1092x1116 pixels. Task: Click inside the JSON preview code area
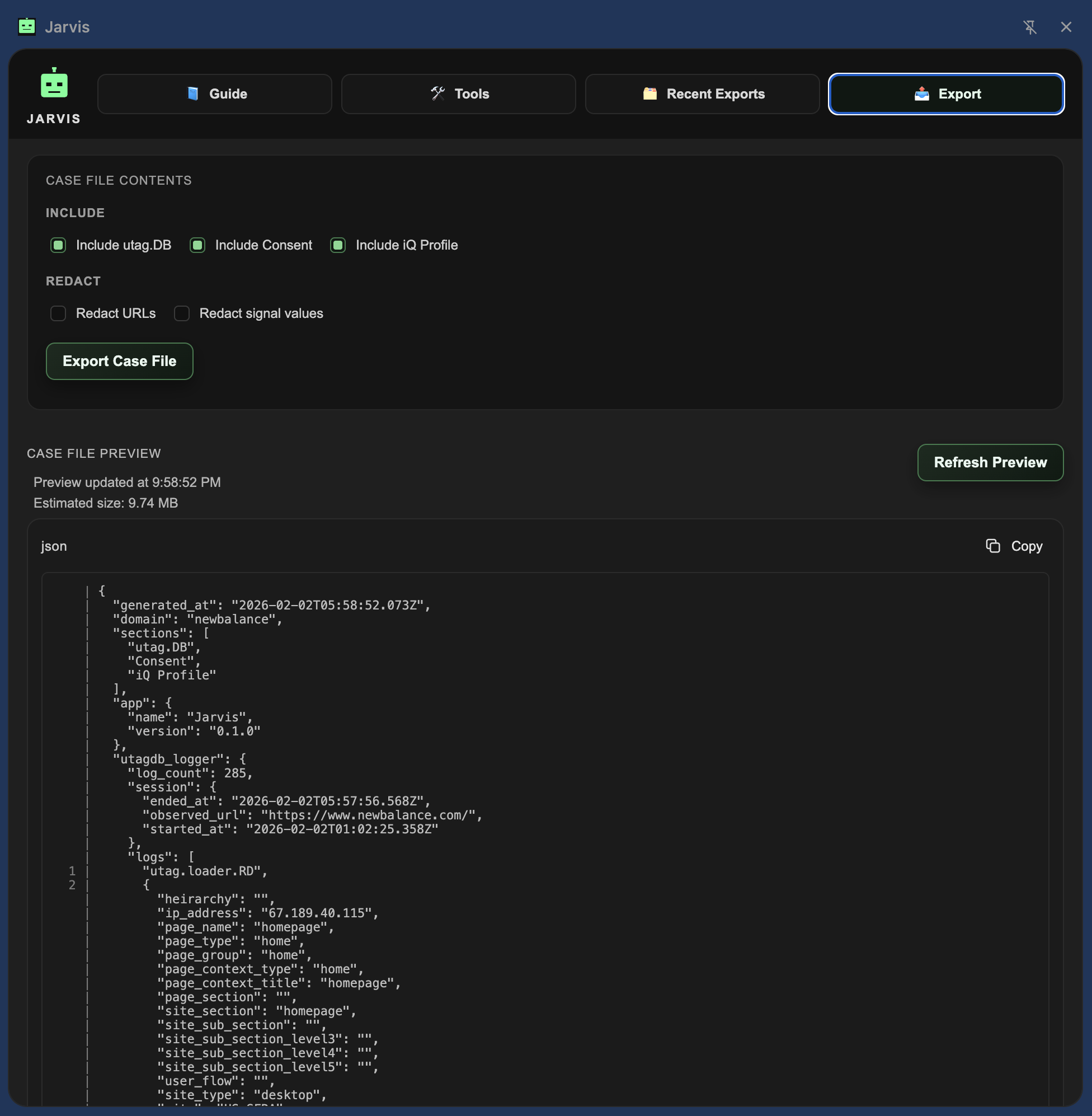point(545,832)
